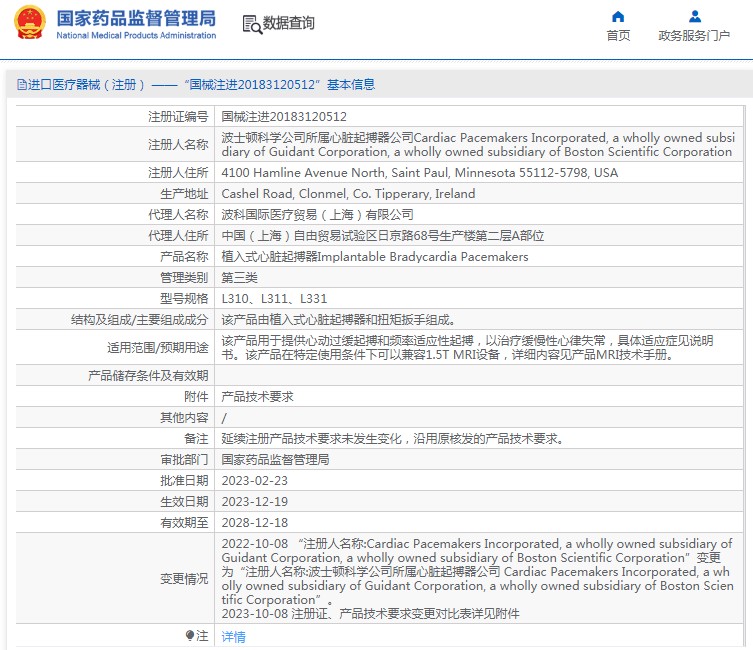Click the 注册证编号 label

(x=178, y=117)
